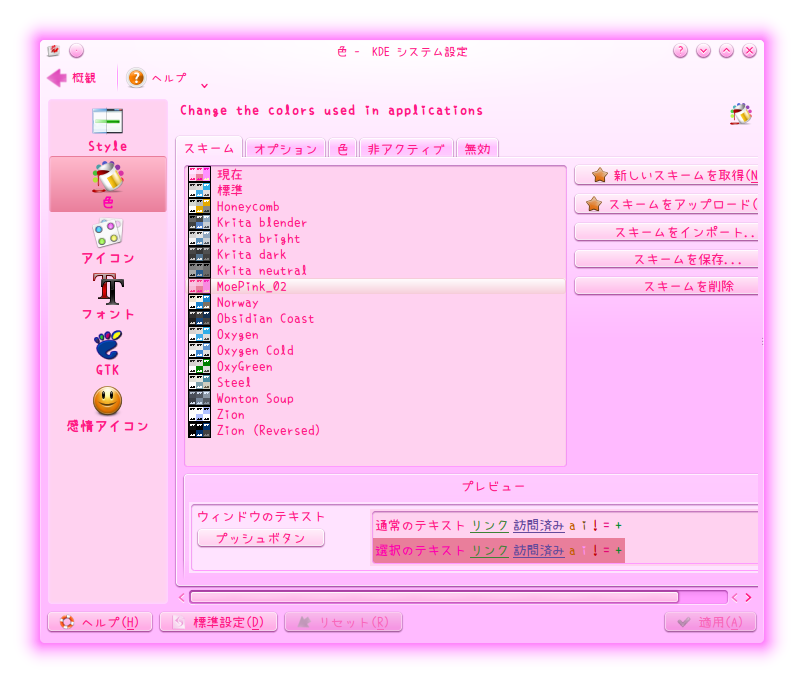Select the Steel scheme
This screenshot has height=683, width=804.
tap(376, 382)
